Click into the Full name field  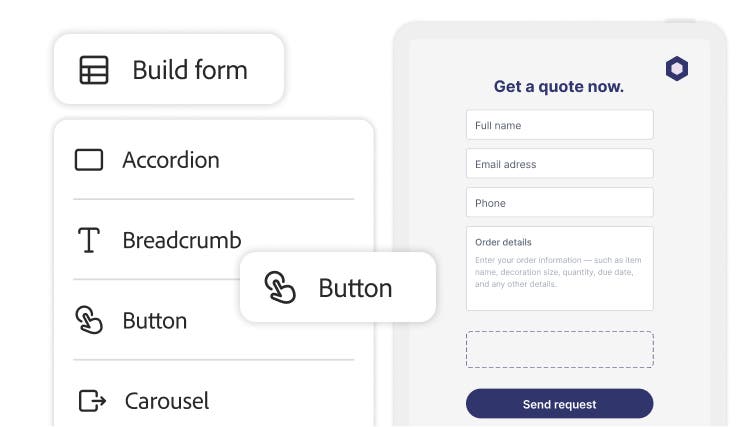559,125
